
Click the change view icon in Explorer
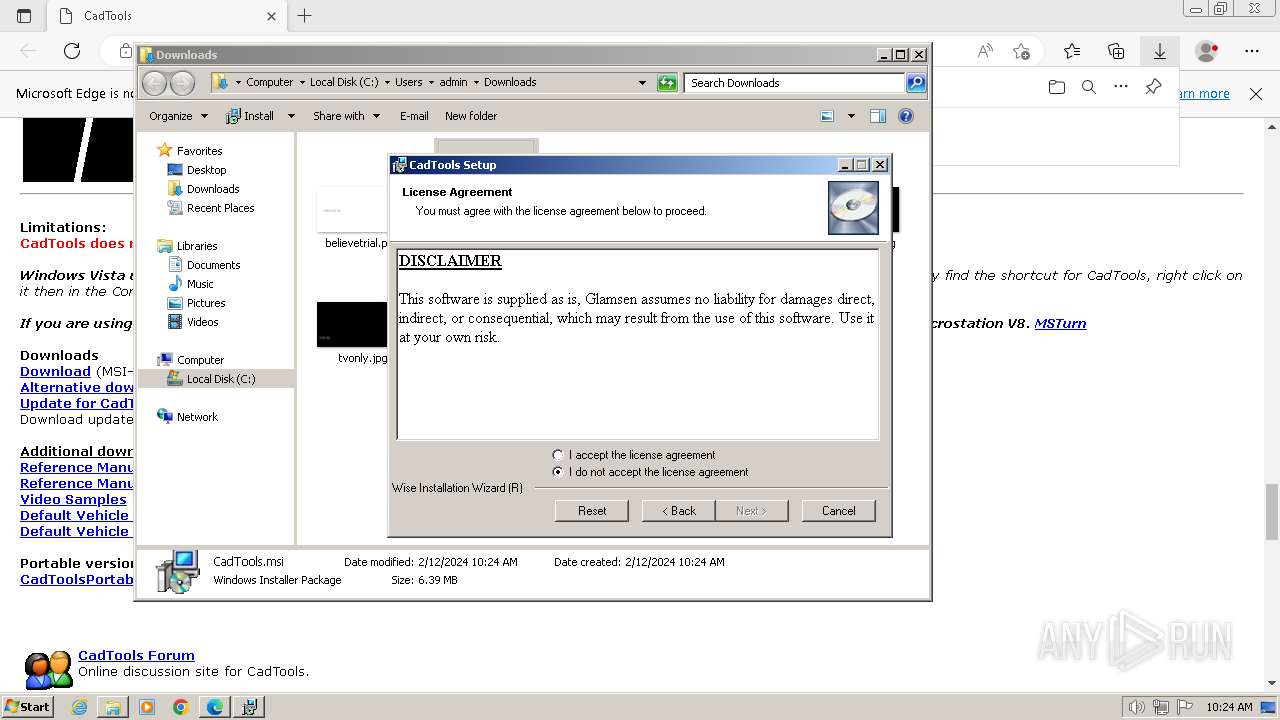click(x=827, y=116)
